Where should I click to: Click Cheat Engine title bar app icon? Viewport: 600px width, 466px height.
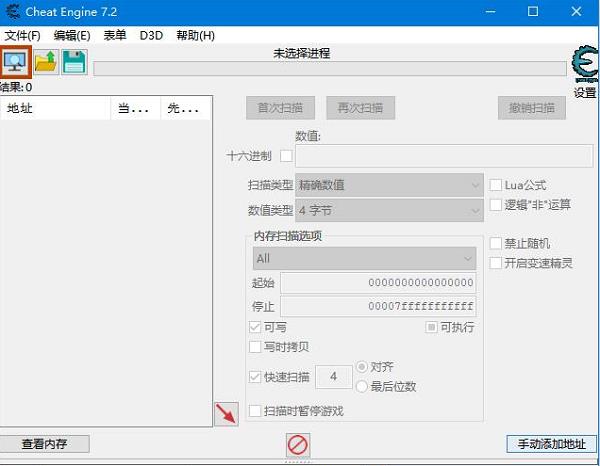pos(13,12)
